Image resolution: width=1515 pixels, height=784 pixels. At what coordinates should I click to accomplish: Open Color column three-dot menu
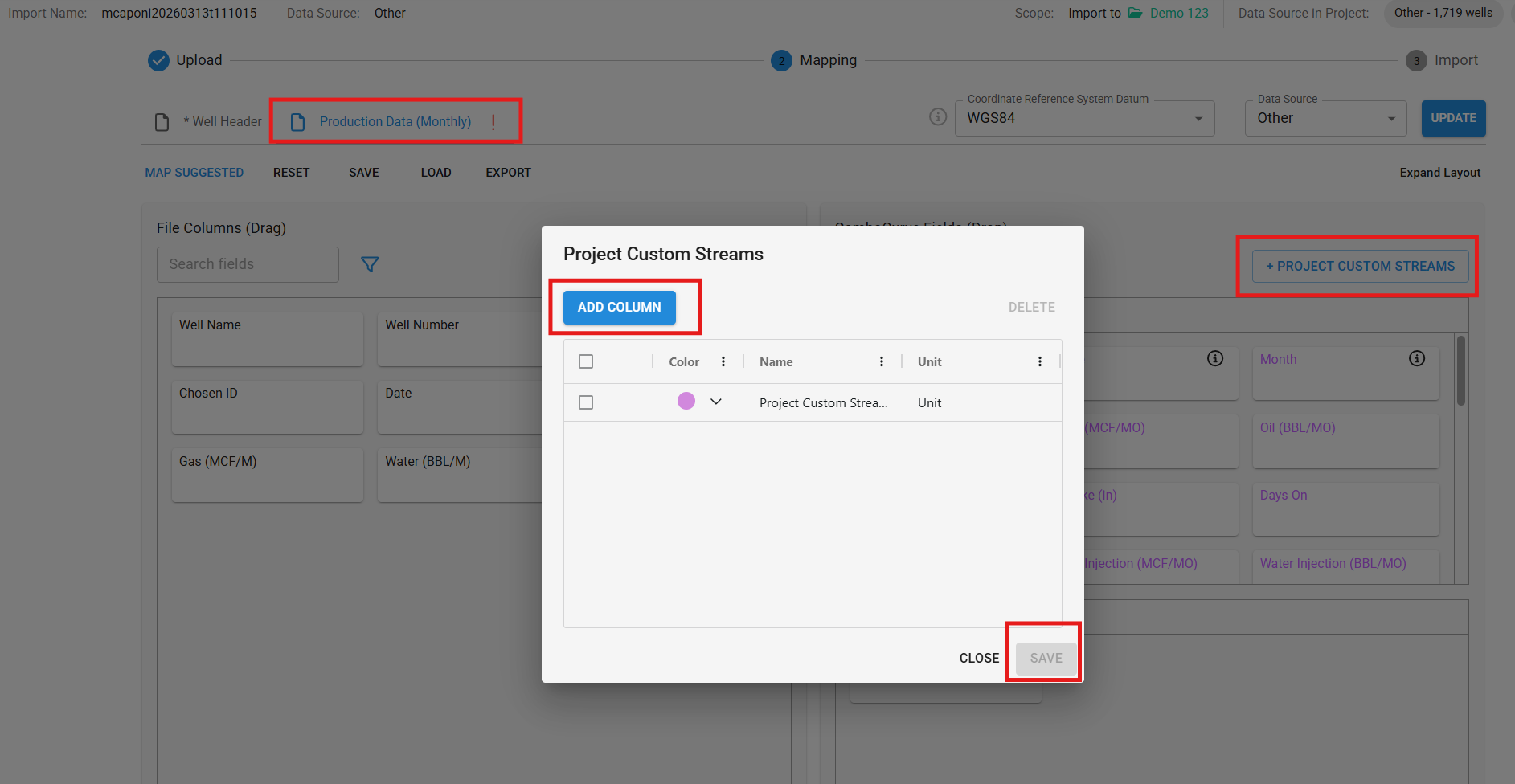tap(723, 361)
